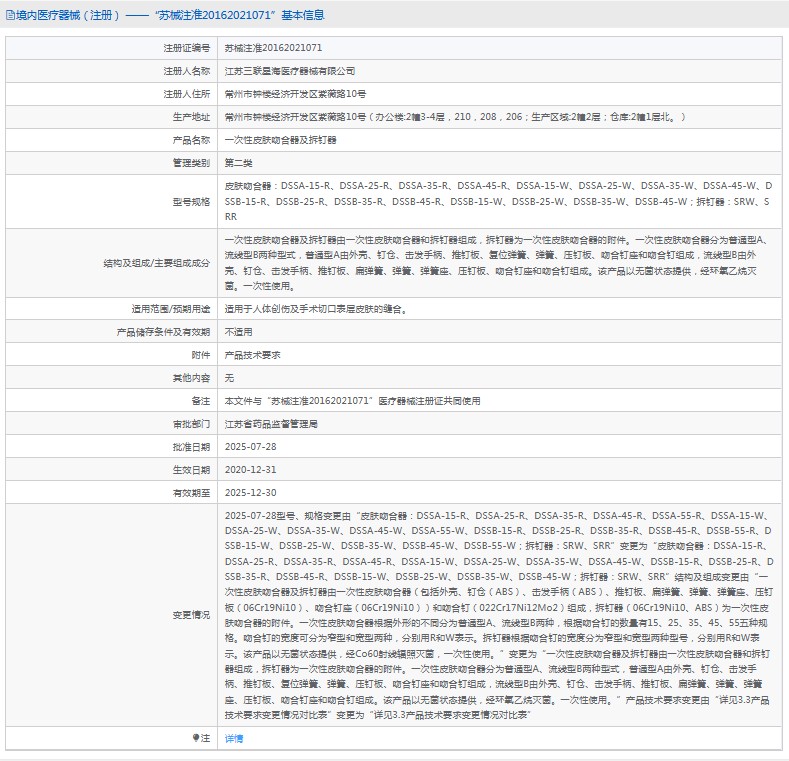Image resolution: width=789 pixels, height=761 pixels.
Task: Click the 注册证编号 label cell
Action: [x=111, y=48]
